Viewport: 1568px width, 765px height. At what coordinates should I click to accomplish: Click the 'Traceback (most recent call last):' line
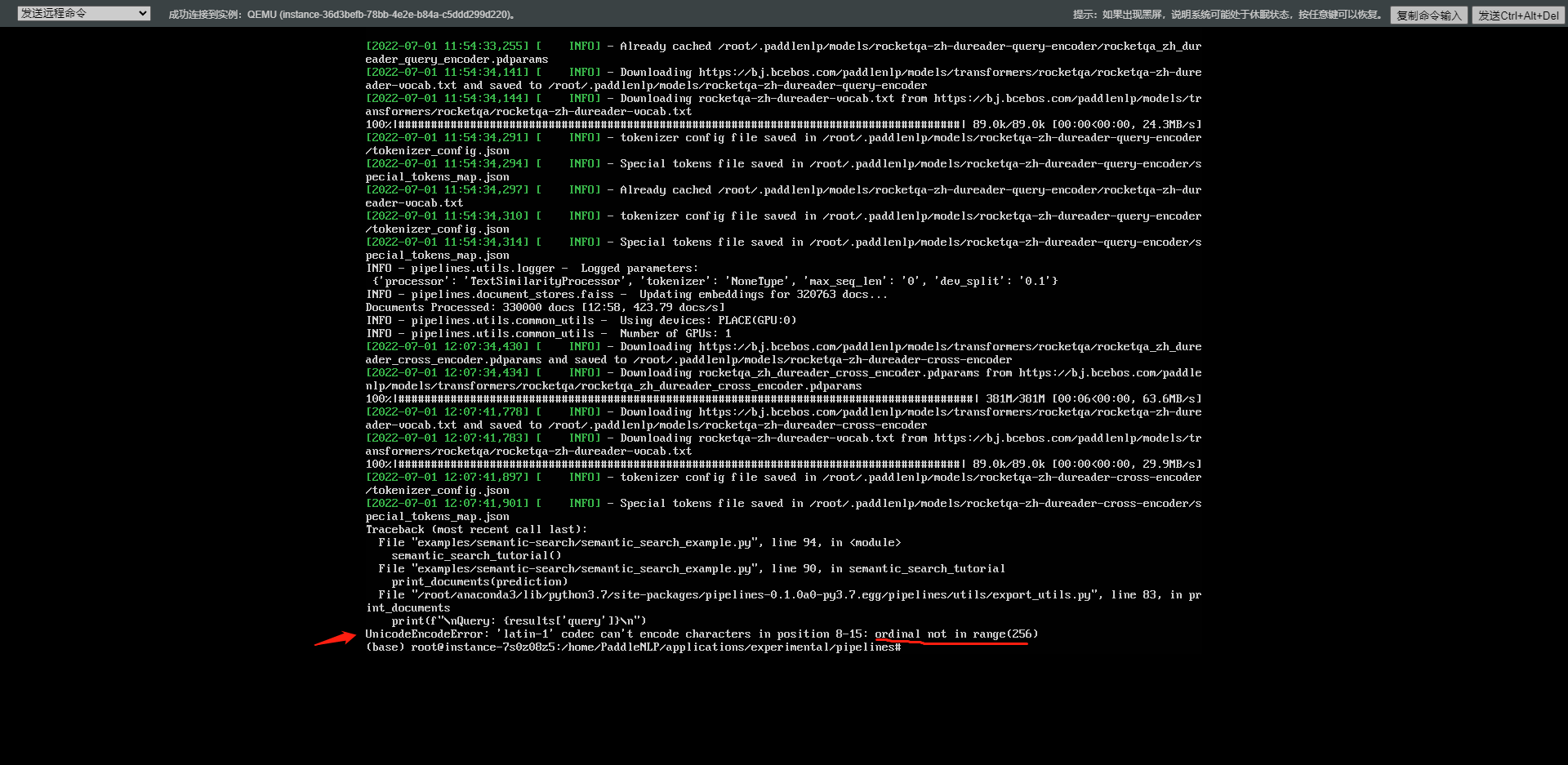[x=476, y=530]
